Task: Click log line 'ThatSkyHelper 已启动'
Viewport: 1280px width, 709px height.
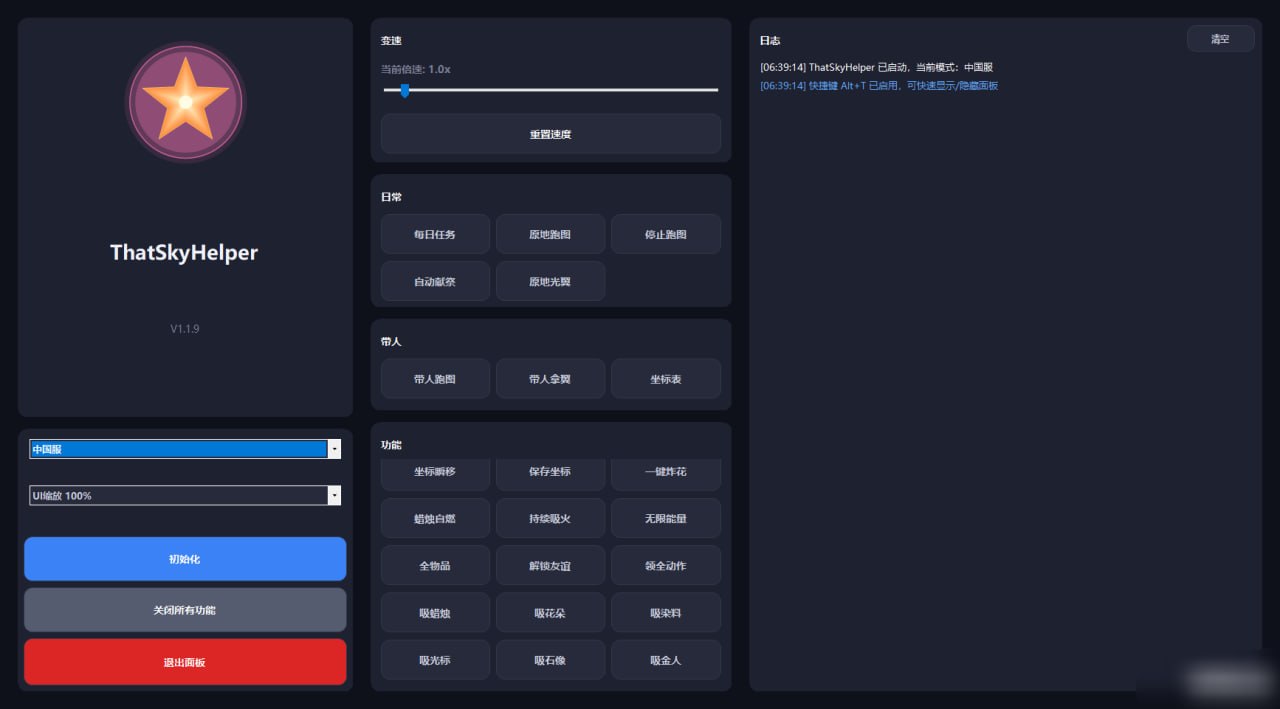Action: tap(876, 67)
